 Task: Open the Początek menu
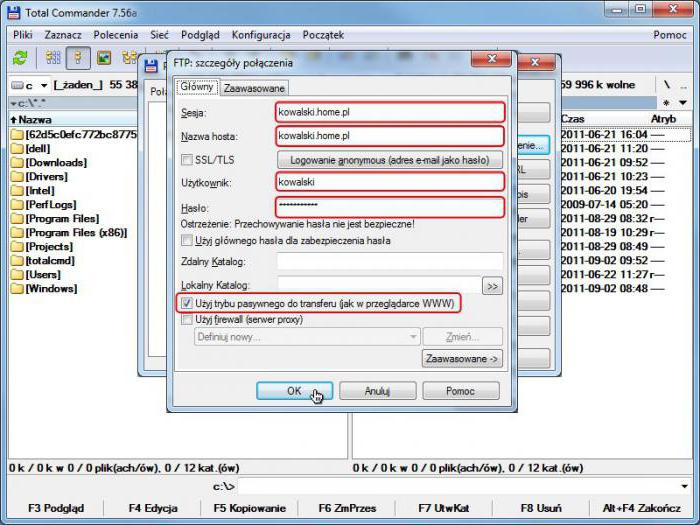[x=323, y=35]
